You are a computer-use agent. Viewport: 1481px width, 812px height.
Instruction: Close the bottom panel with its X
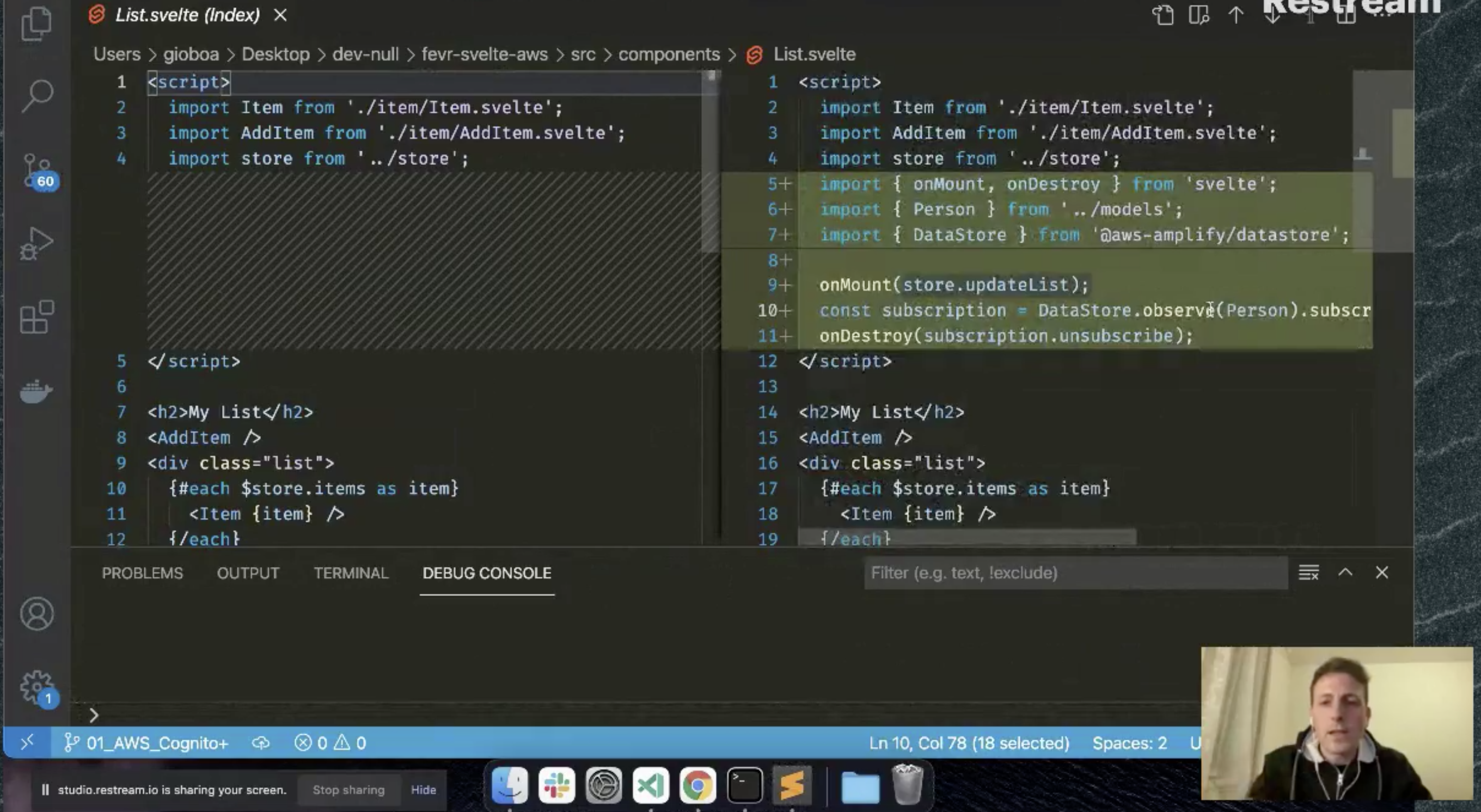[1381, 573]
